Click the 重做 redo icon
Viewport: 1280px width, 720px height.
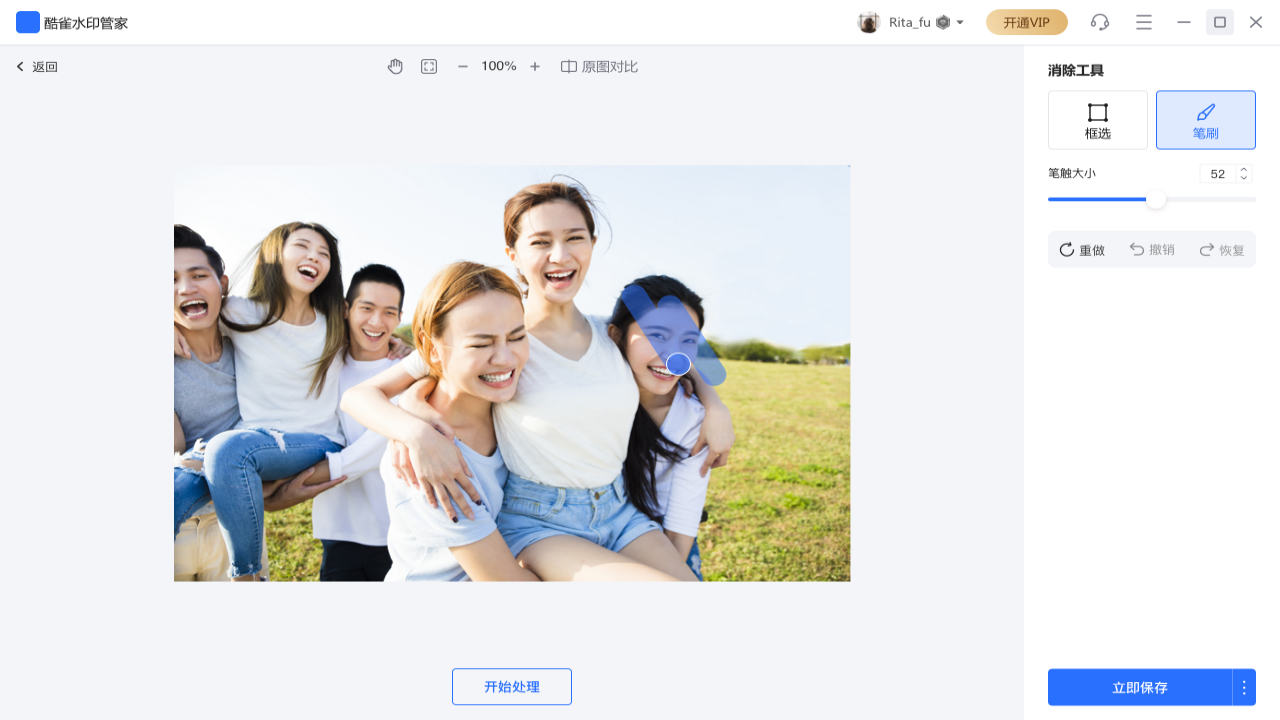(x=1066, y=250)
